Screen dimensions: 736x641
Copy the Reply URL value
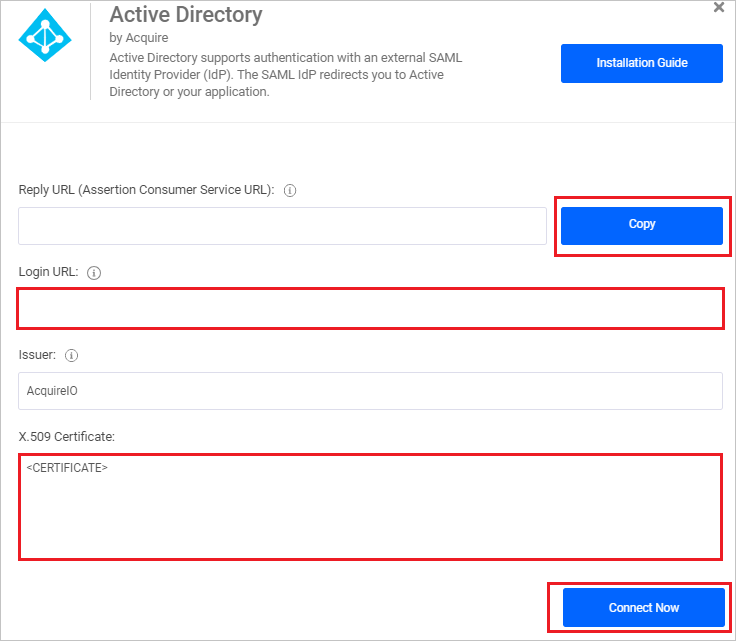click(642, 226)
